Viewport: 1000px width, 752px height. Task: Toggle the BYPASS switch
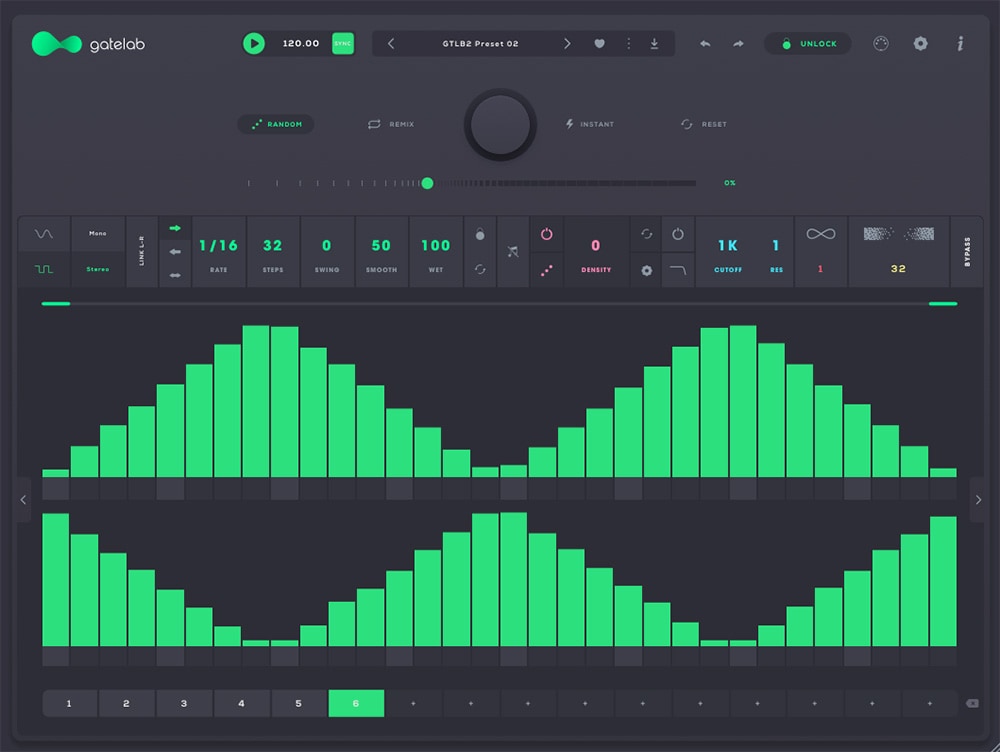pyautogui.click(x=966, y=252)
